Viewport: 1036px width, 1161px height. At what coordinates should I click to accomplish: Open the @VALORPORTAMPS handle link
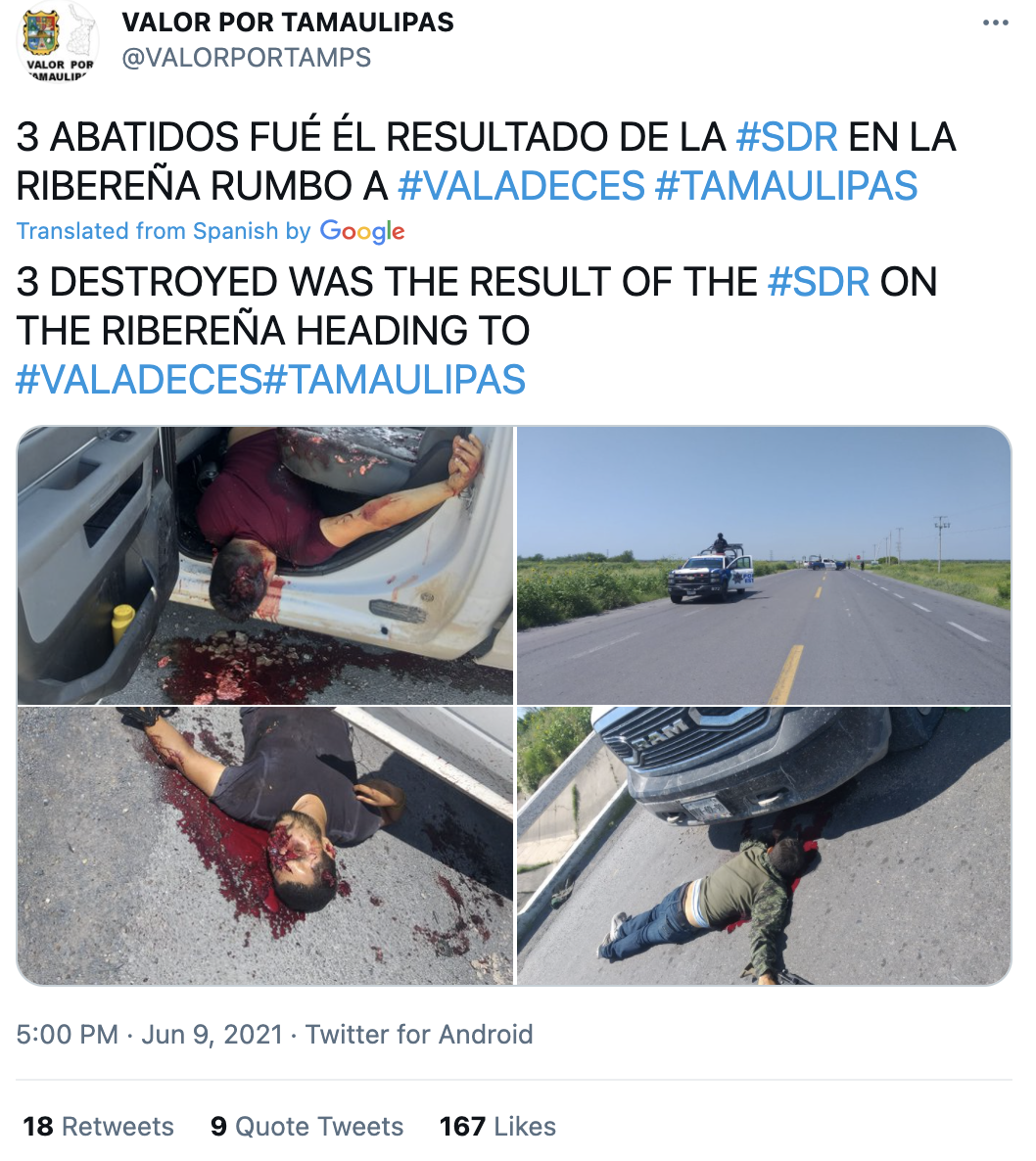tap(246, 58)
